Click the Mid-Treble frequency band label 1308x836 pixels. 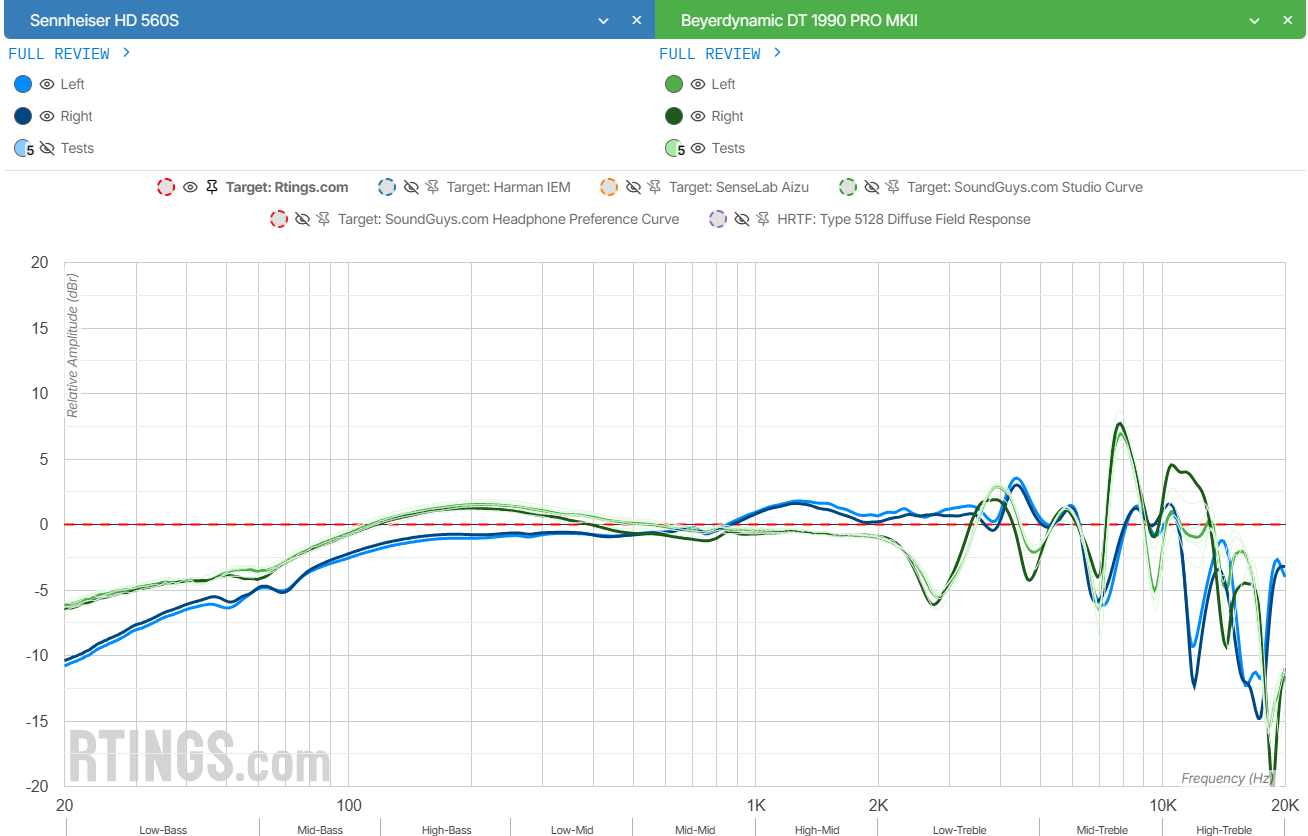(x=1102, y=830)
